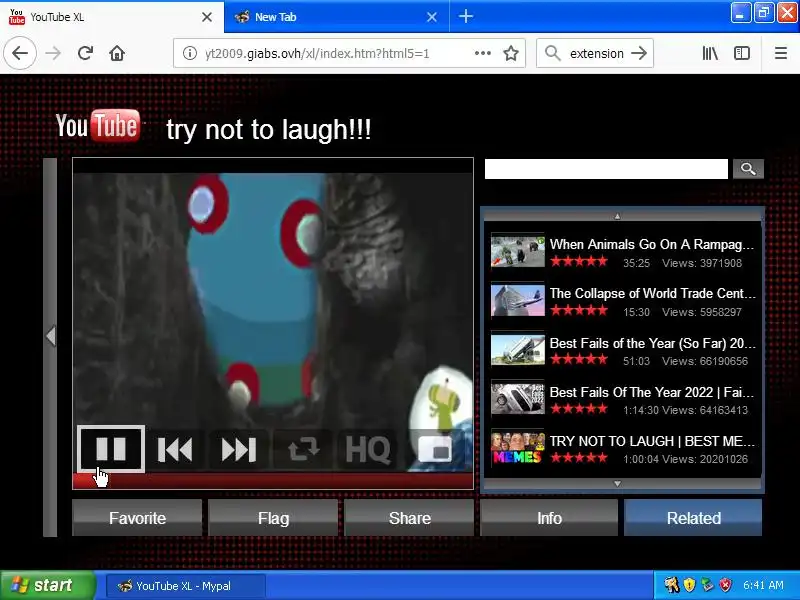800x600 pixels.
Task: Toggle the fullscreen view icon
Action: point(435,449)
